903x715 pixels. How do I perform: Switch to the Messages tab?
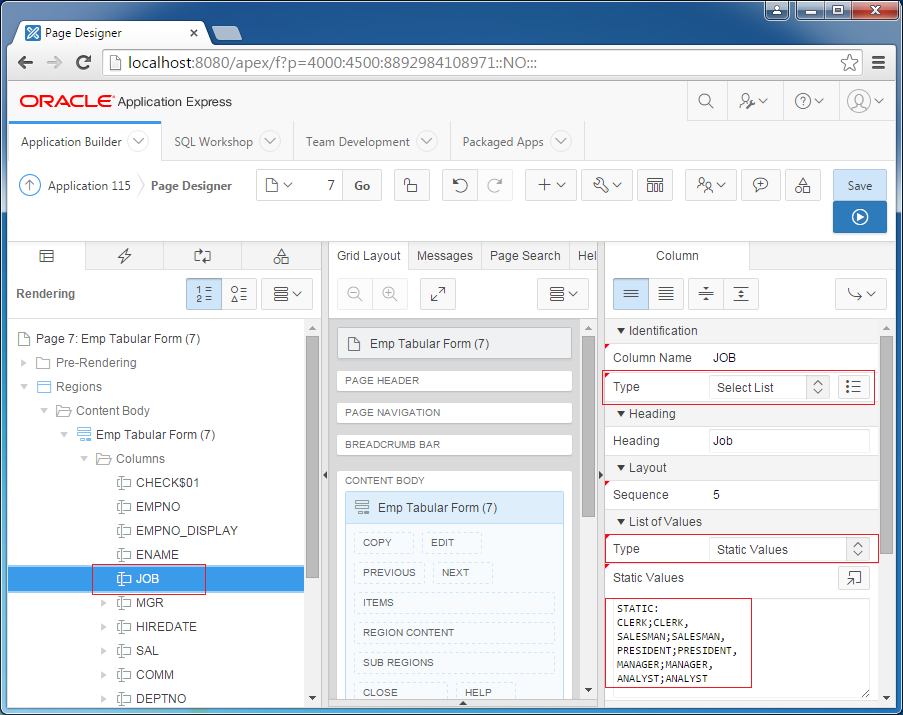pos(445,256)
